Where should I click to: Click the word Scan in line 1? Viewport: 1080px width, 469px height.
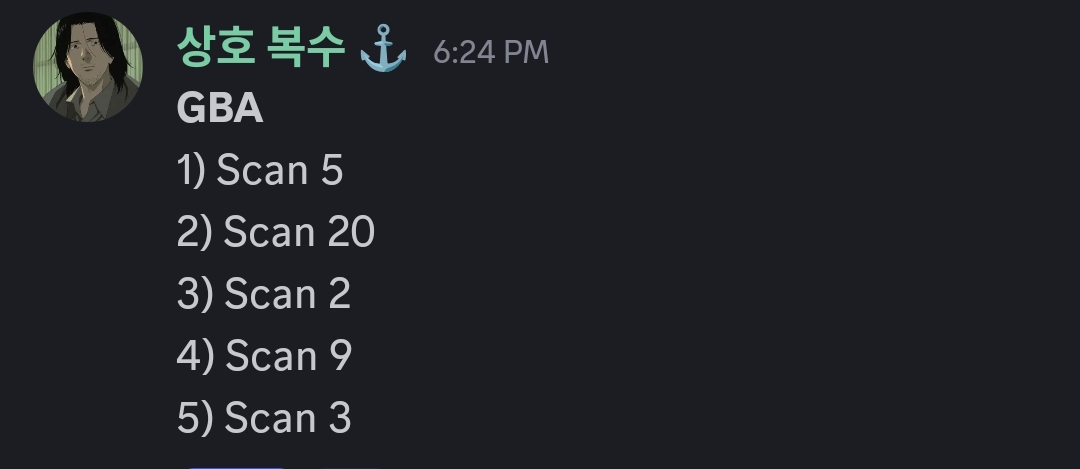pos(263,171)
